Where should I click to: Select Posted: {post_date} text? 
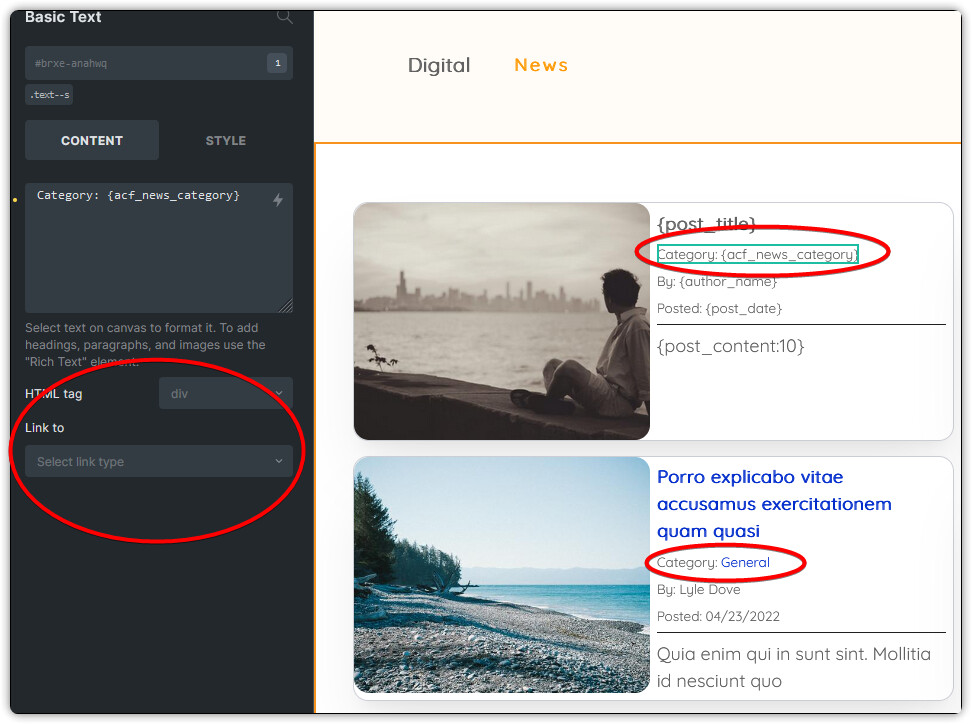(719, 308)
